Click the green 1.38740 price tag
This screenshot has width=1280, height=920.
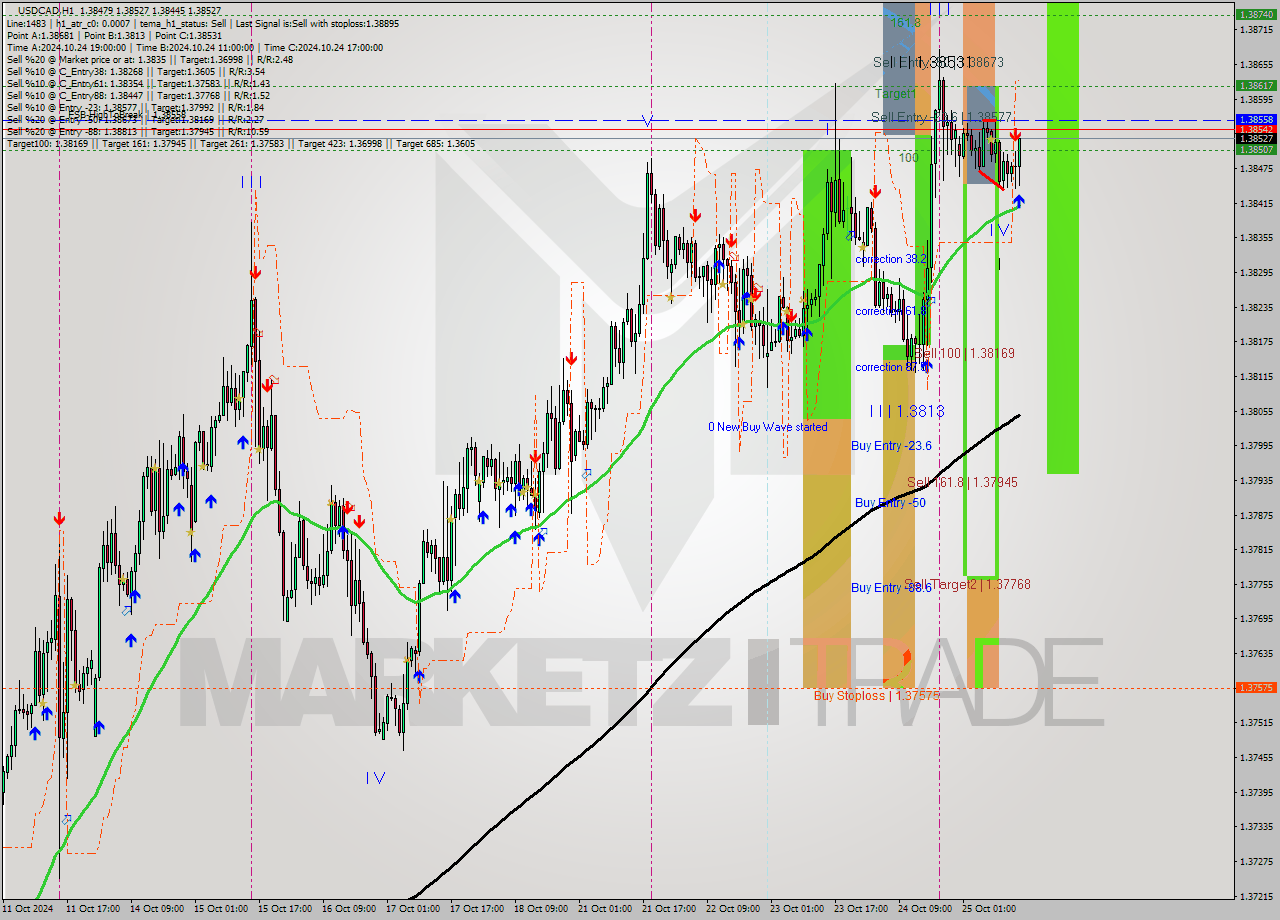point(1254,15)
